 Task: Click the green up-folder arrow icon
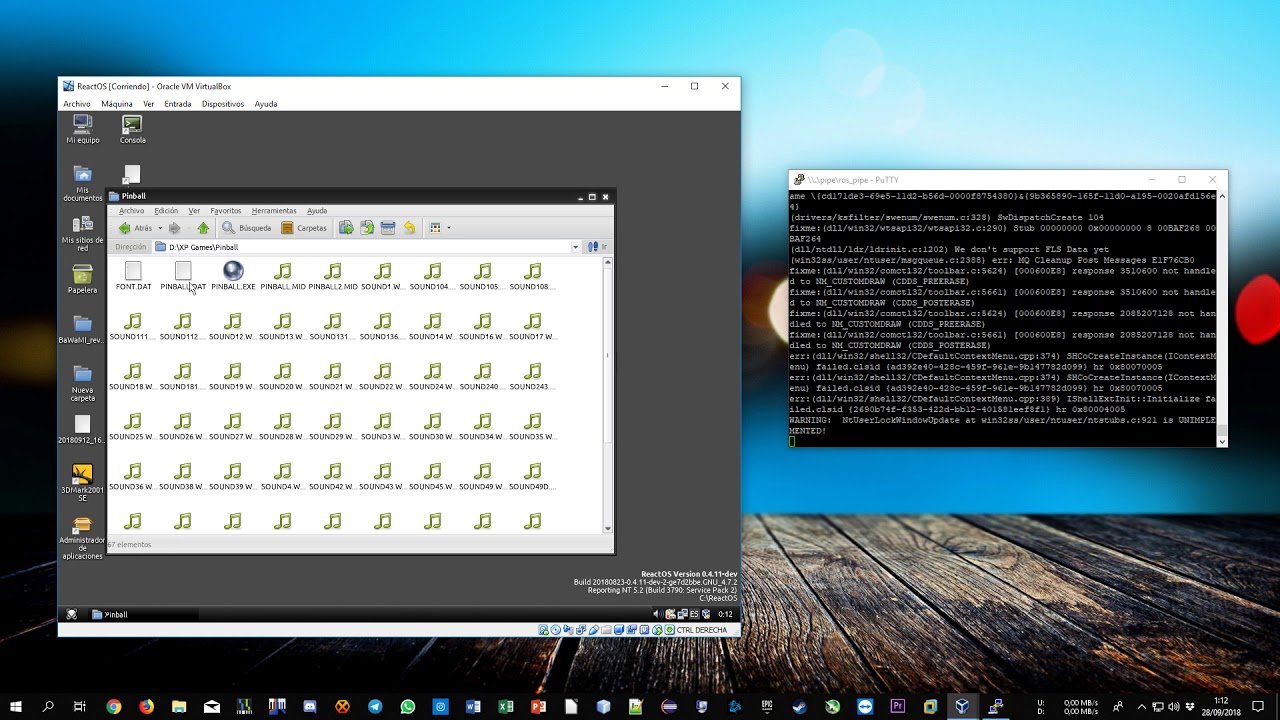pos(203,228)
